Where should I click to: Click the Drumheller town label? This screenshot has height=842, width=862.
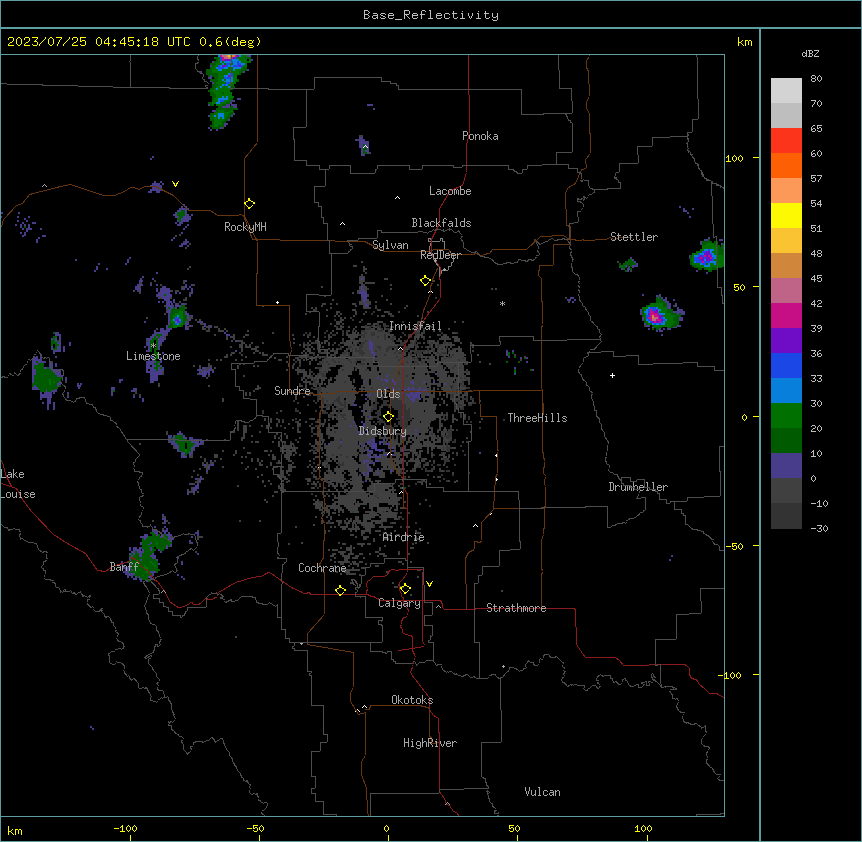(638, 487)
